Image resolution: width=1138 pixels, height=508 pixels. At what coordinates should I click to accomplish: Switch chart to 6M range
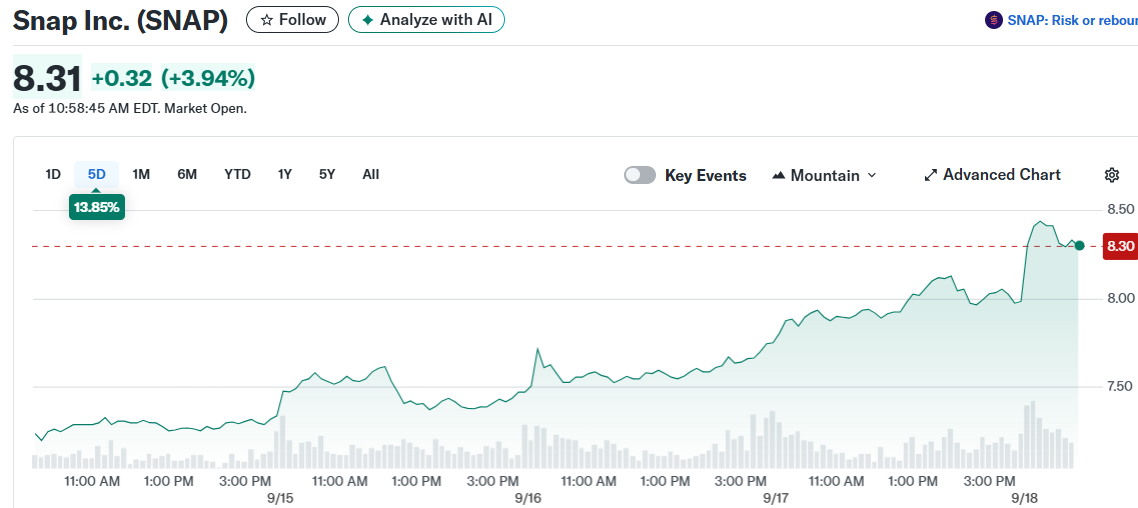coord(187,174)
